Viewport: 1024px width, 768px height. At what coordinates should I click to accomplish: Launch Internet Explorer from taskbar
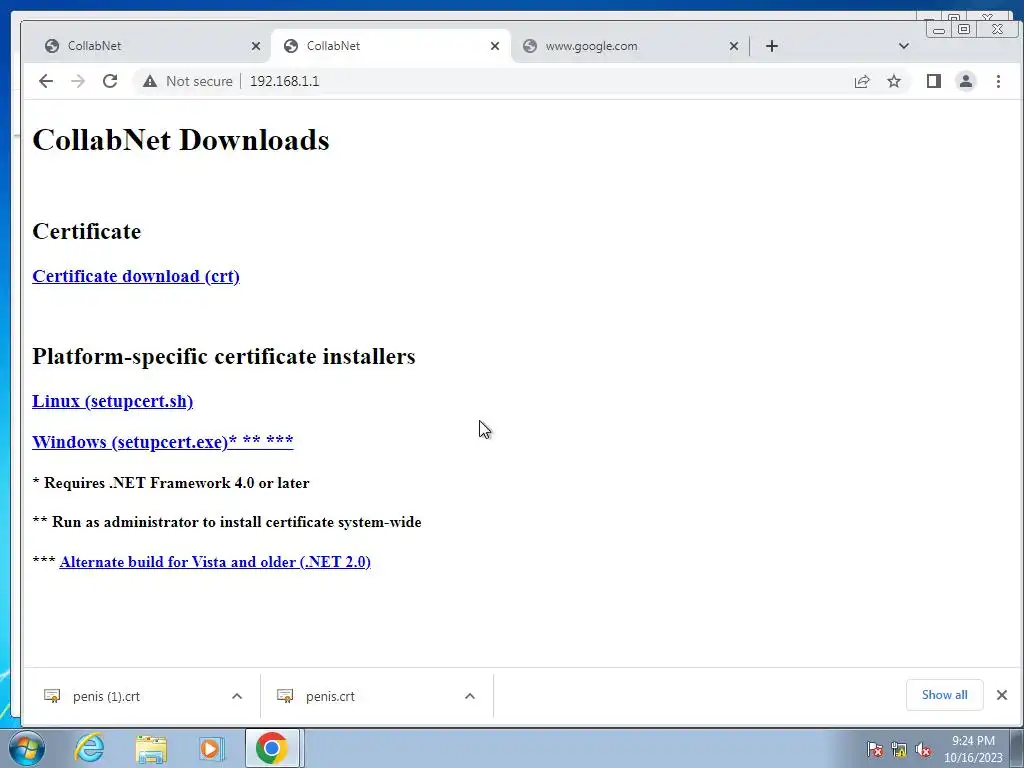pyautogui.click(x=89, y=748)
